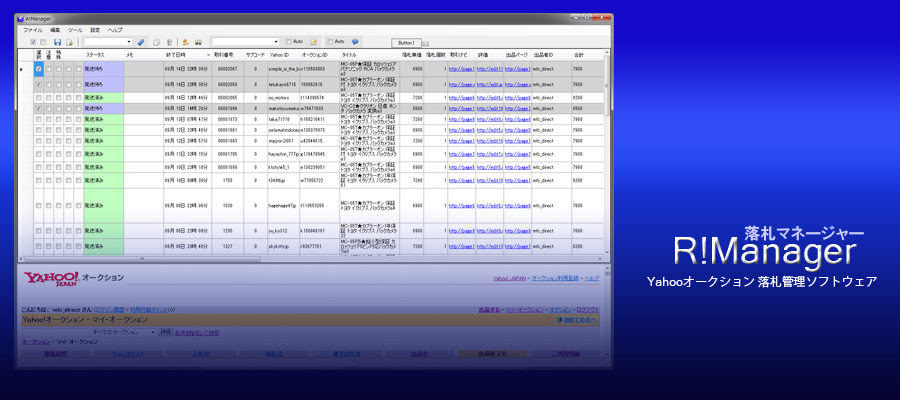The width and height of the screenshot is (900, 400).
Task: Uncheck the selection box for order 00002067
Action: (x=38, y=69)
